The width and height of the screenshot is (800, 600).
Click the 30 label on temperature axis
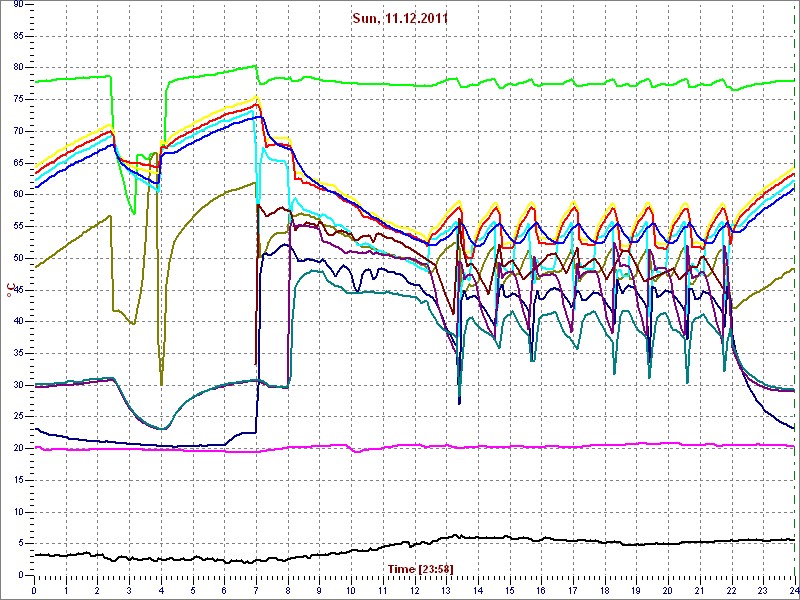17,385
